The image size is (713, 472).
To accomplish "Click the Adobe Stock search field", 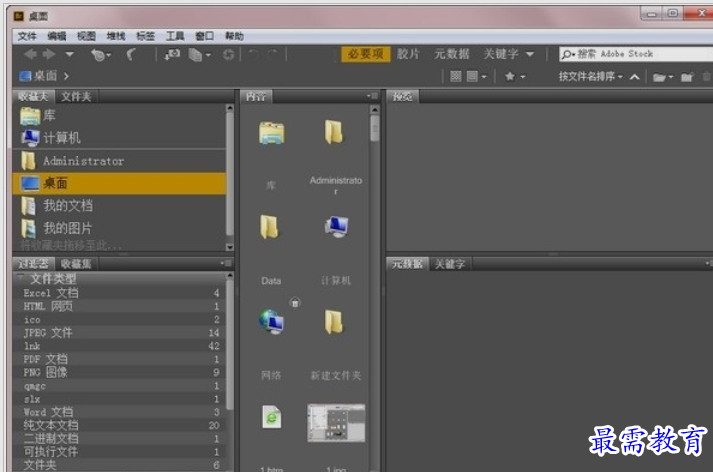I will click(636, 54).
